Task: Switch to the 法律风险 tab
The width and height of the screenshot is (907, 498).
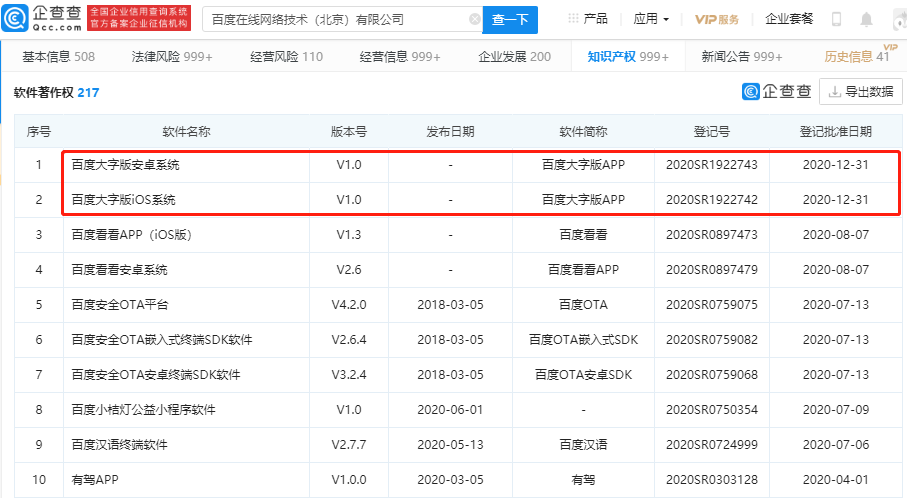Action: (172, 57)
